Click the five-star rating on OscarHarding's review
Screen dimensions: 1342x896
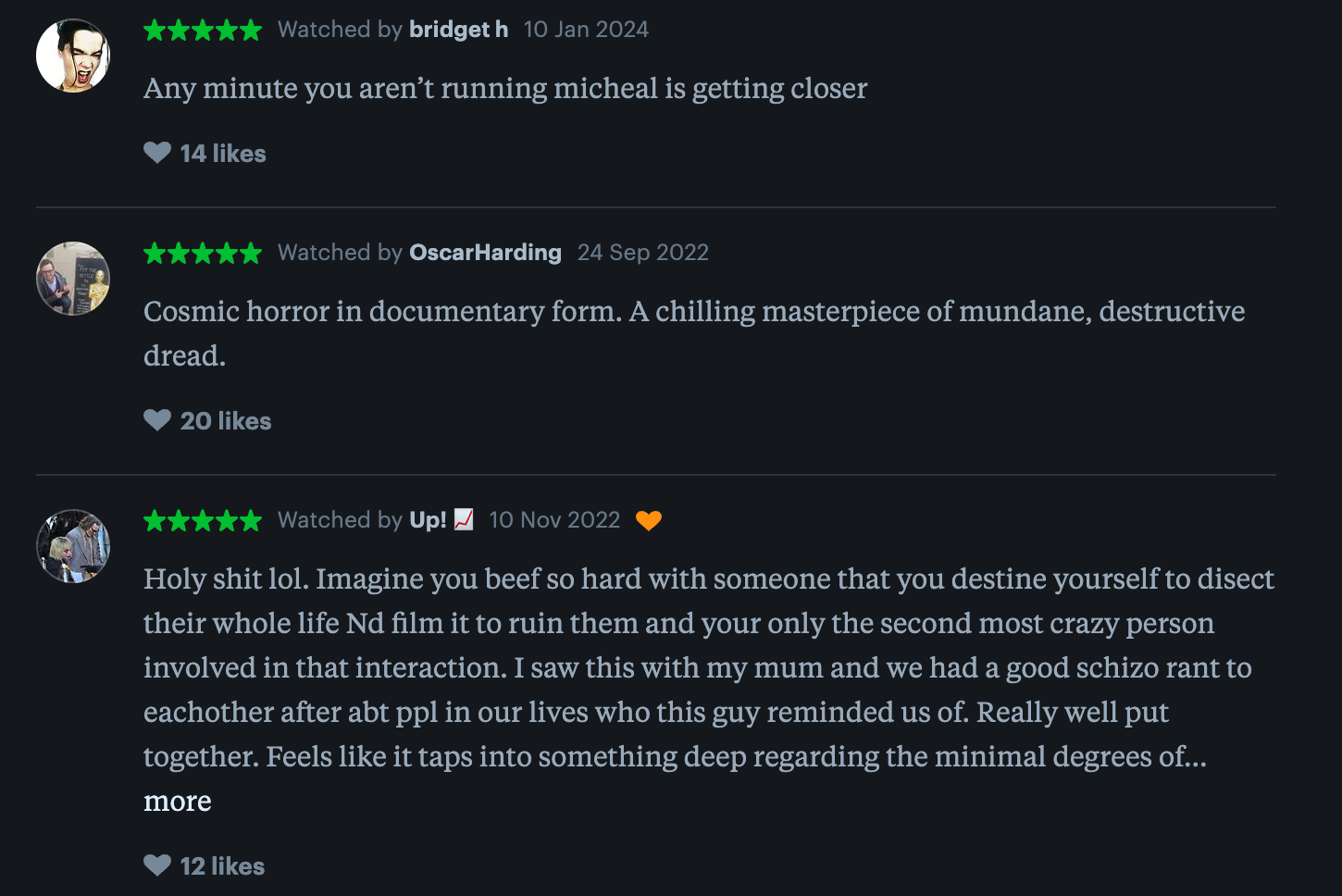point(202,252)
